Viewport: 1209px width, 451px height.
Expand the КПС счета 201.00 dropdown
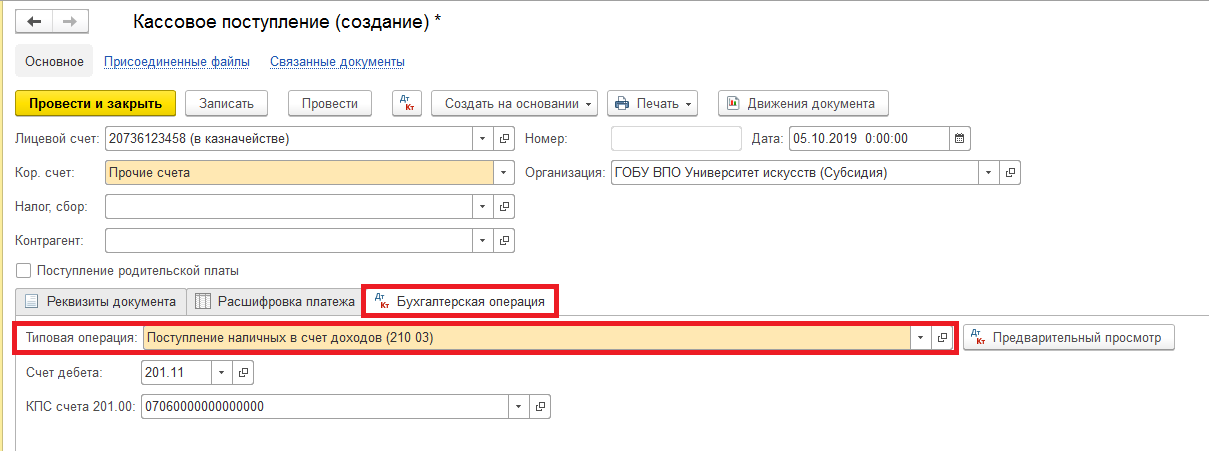coord(518,407)
